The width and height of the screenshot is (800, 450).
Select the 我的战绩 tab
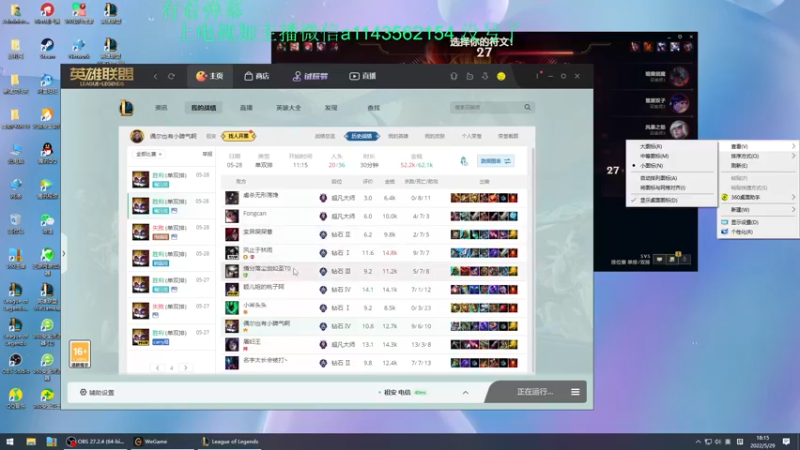(x=204, y=108)
